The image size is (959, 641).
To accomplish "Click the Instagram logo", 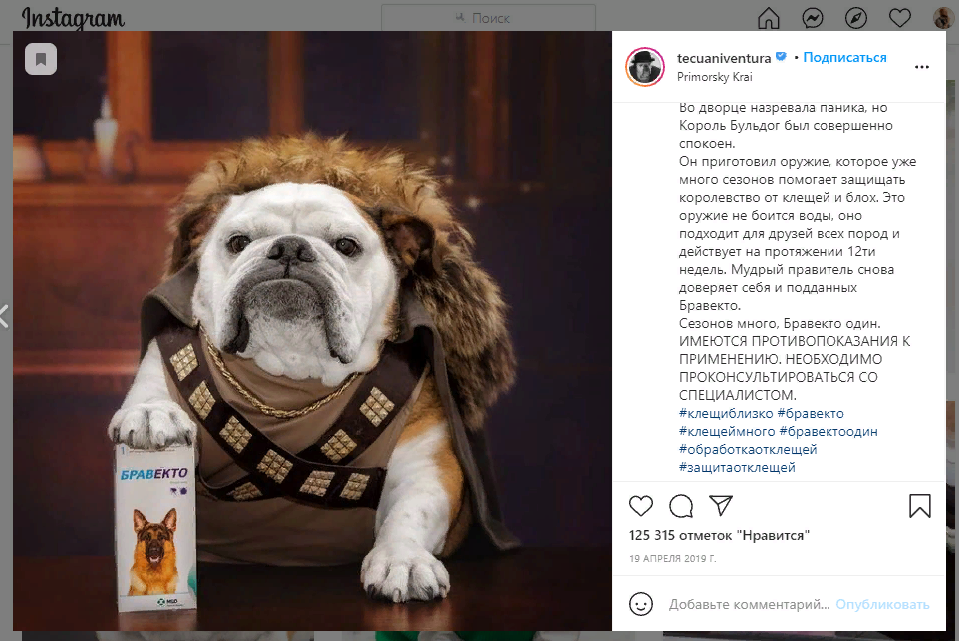I will pyautogui.click(x=73, y=18).
